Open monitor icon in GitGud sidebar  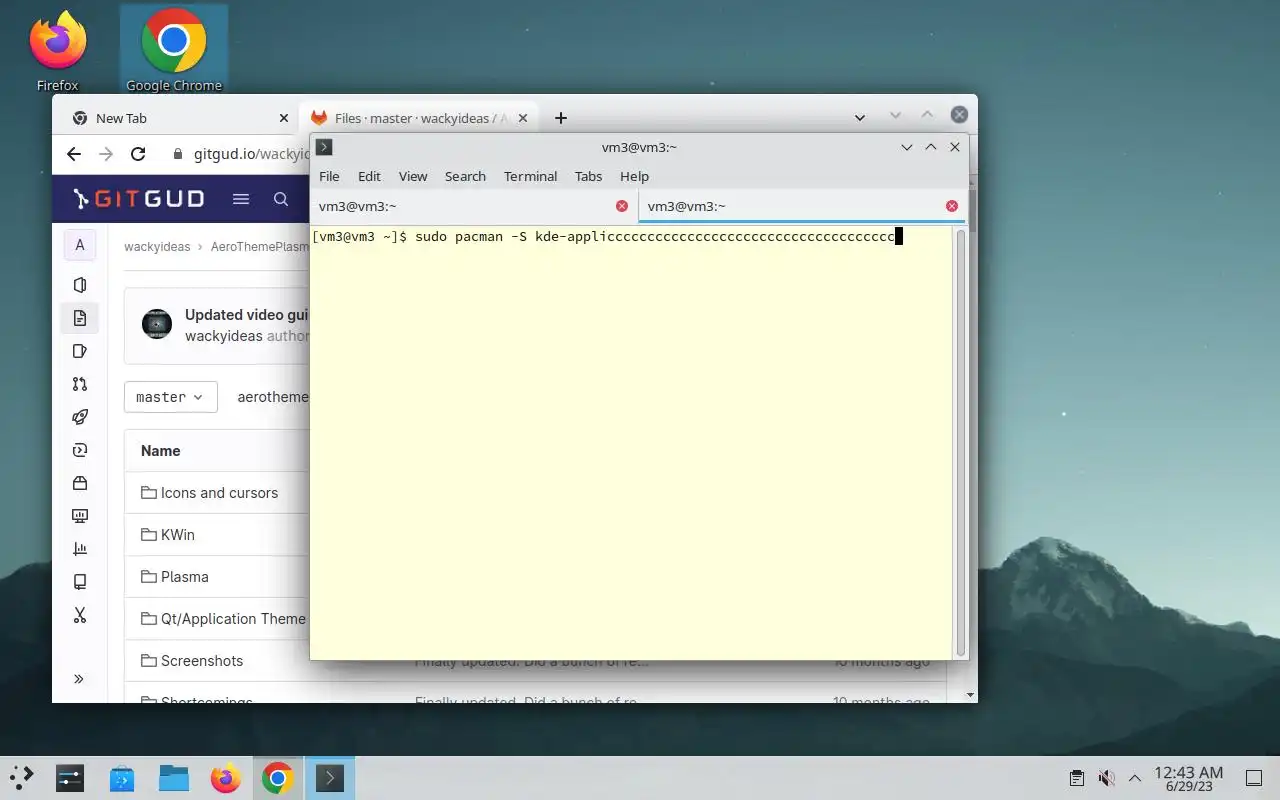point(80,516)
